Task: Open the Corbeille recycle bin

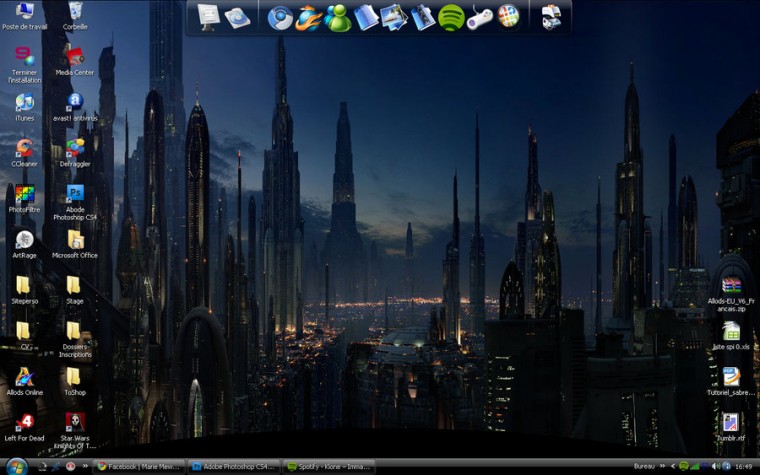Action: [x=75, y=16]
